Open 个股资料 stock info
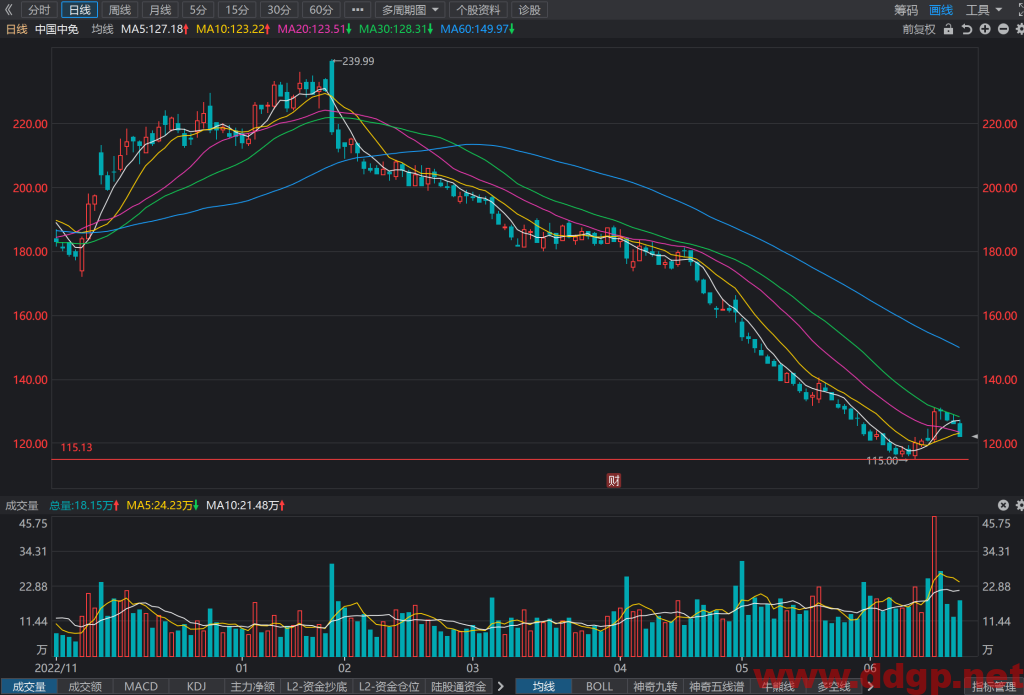Viewport: 1024px width, 695px height. tap(478, 10)
